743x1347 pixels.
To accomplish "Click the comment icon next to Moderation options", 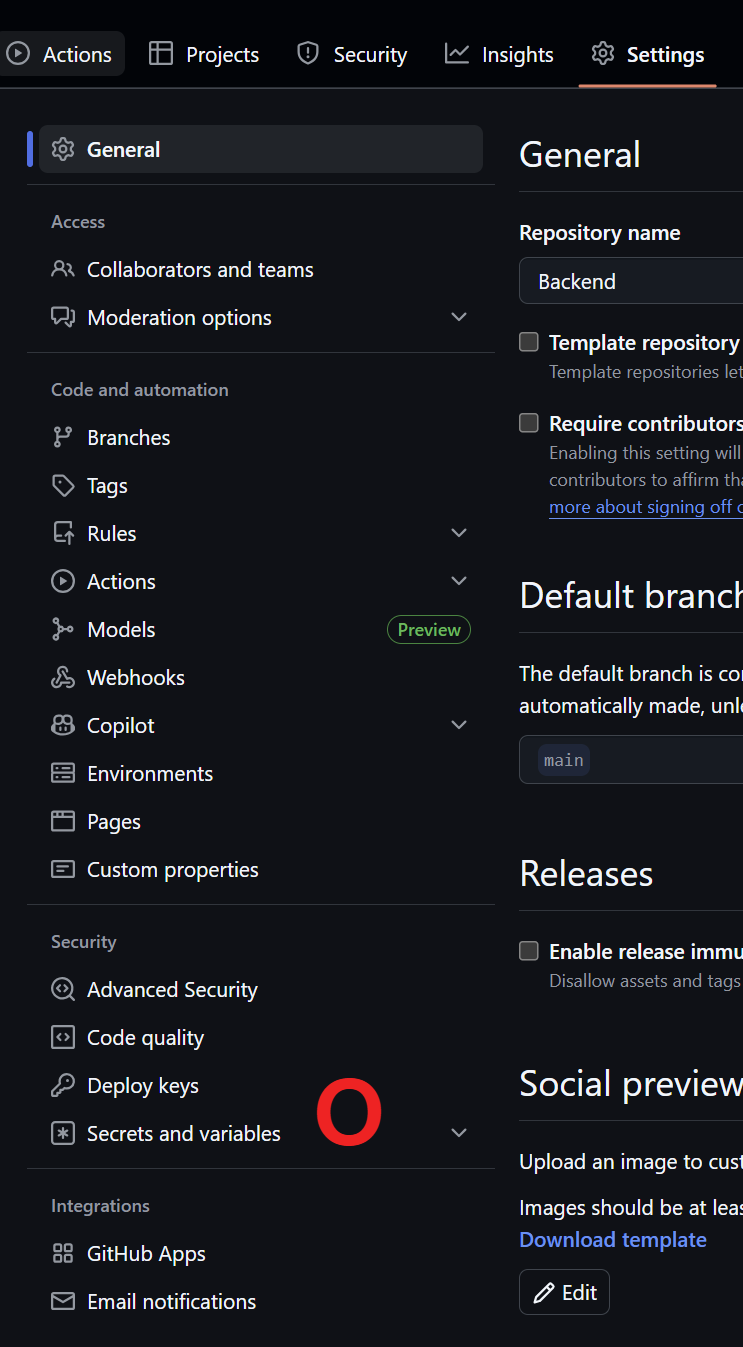I will click(63, 318).
